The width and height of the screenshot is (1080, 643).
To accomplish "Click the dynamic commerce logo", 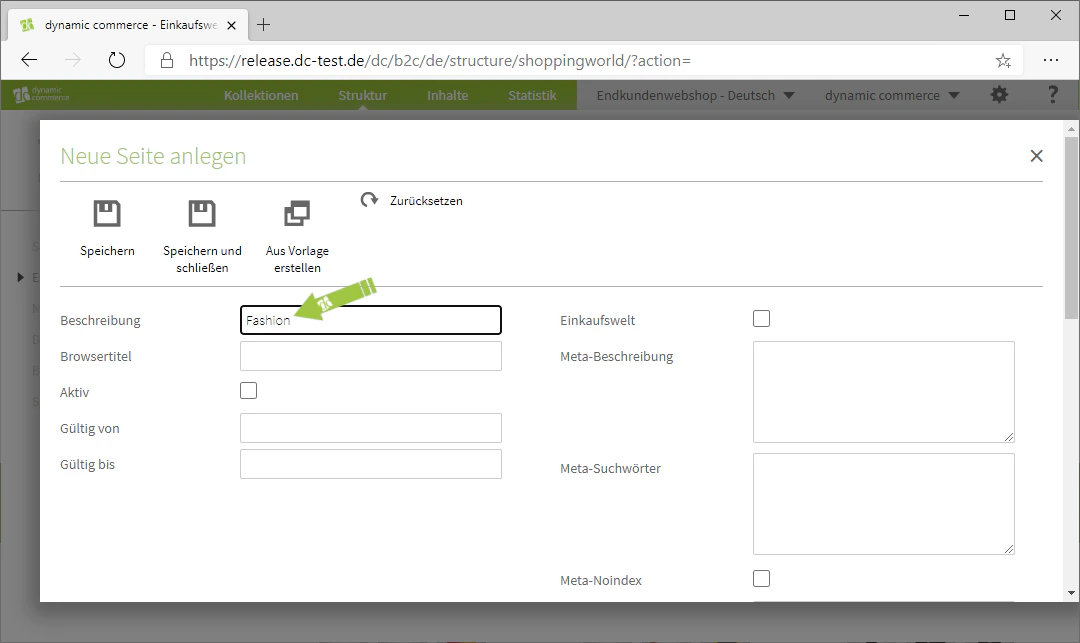I will coord(41,94).
